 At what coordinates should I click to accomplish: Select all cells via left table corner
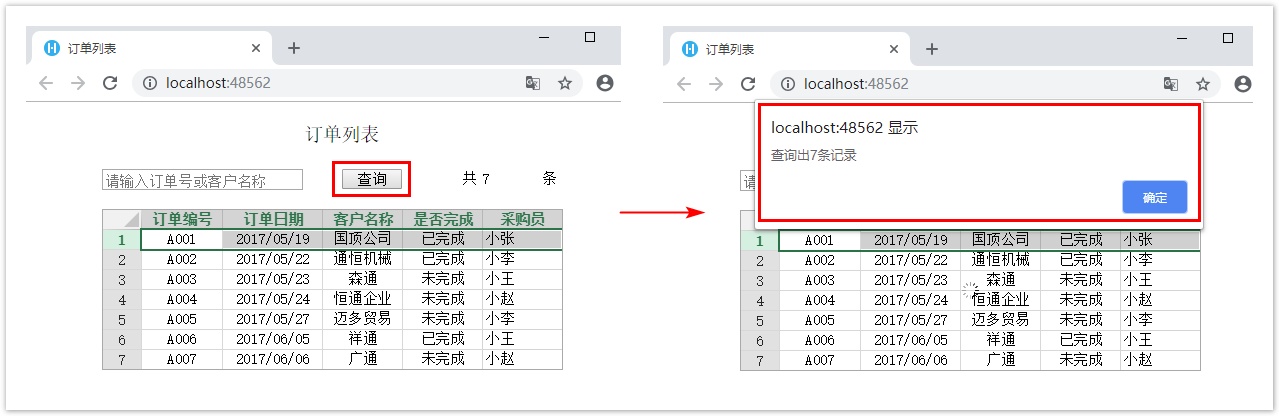(122, 219)
